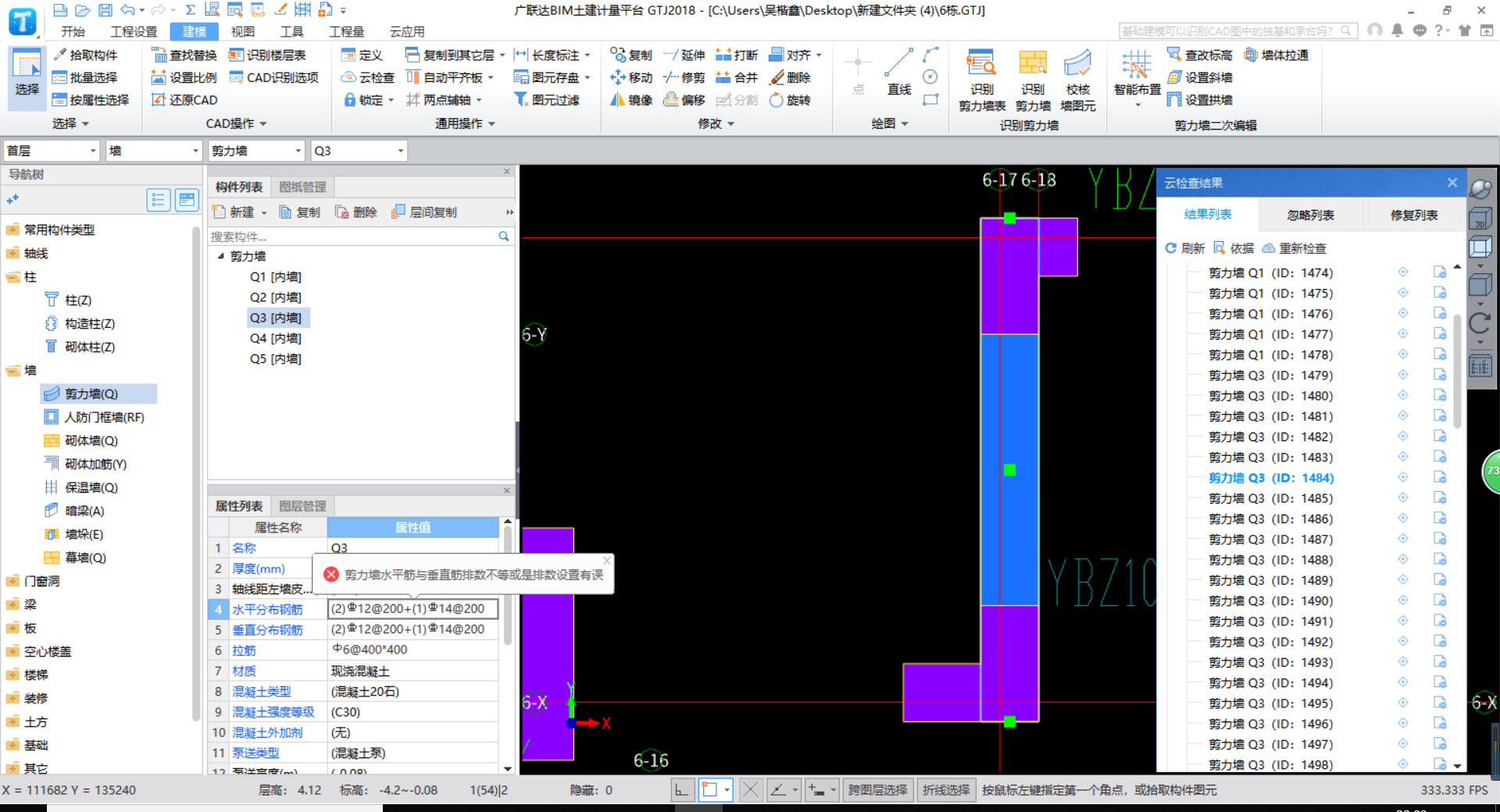Open the Q3 component dropdown
1500x812 pixels.
pyautogui.click(x=359, y=151)
